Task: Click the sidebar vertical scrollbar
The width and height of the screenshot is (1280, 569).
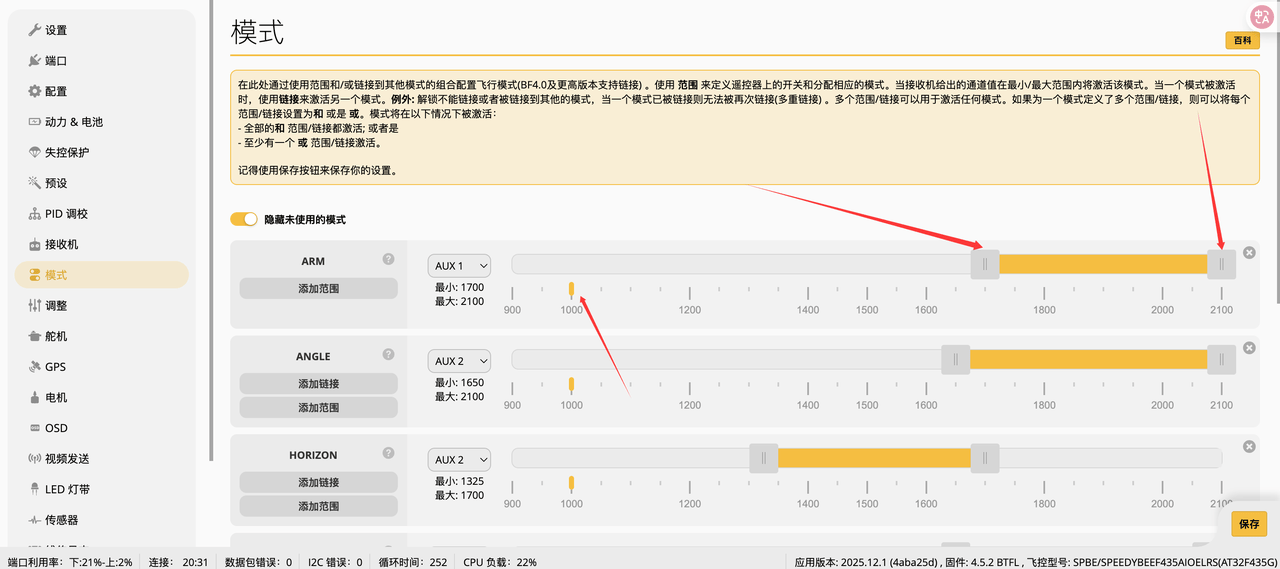Action: click(x=211, y=230)
